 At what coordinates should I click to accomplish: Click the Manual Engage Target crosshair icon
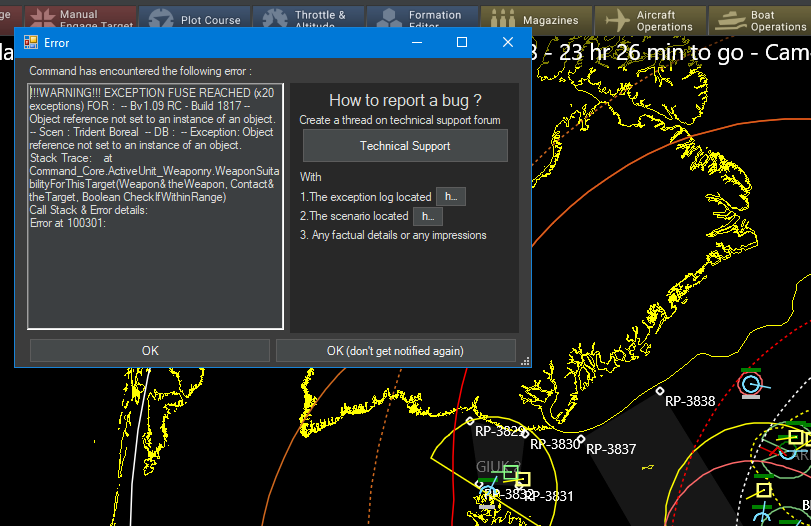click(42, 18)
